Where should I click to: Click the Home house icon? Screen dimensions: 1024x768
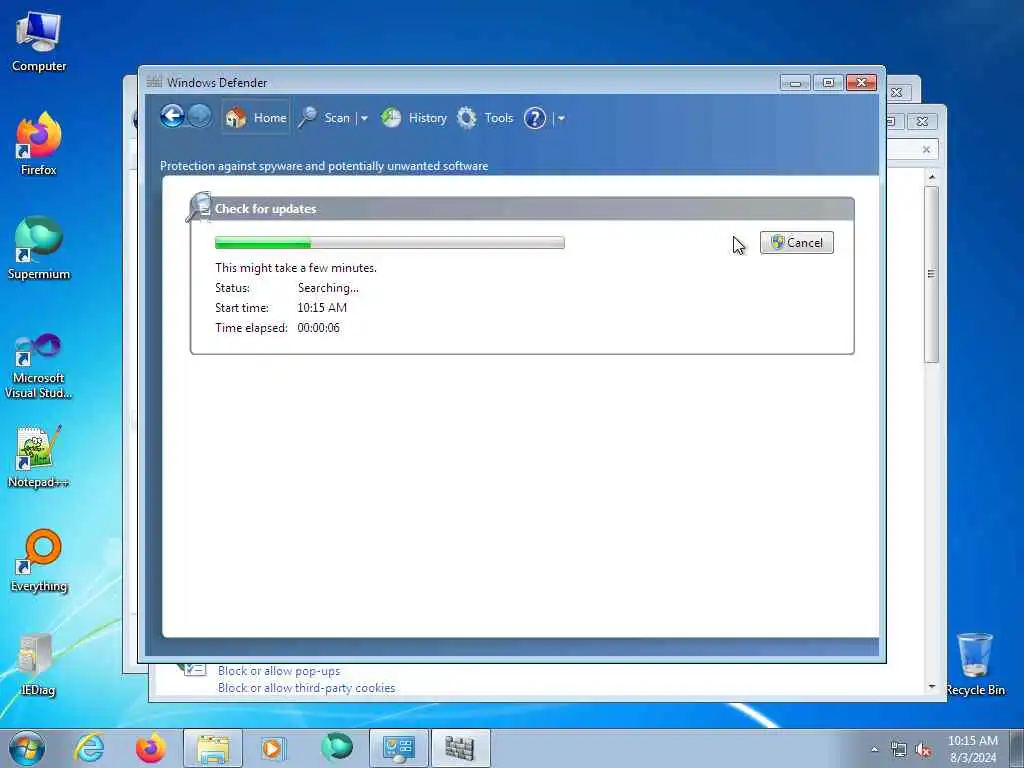click(236, 118)
